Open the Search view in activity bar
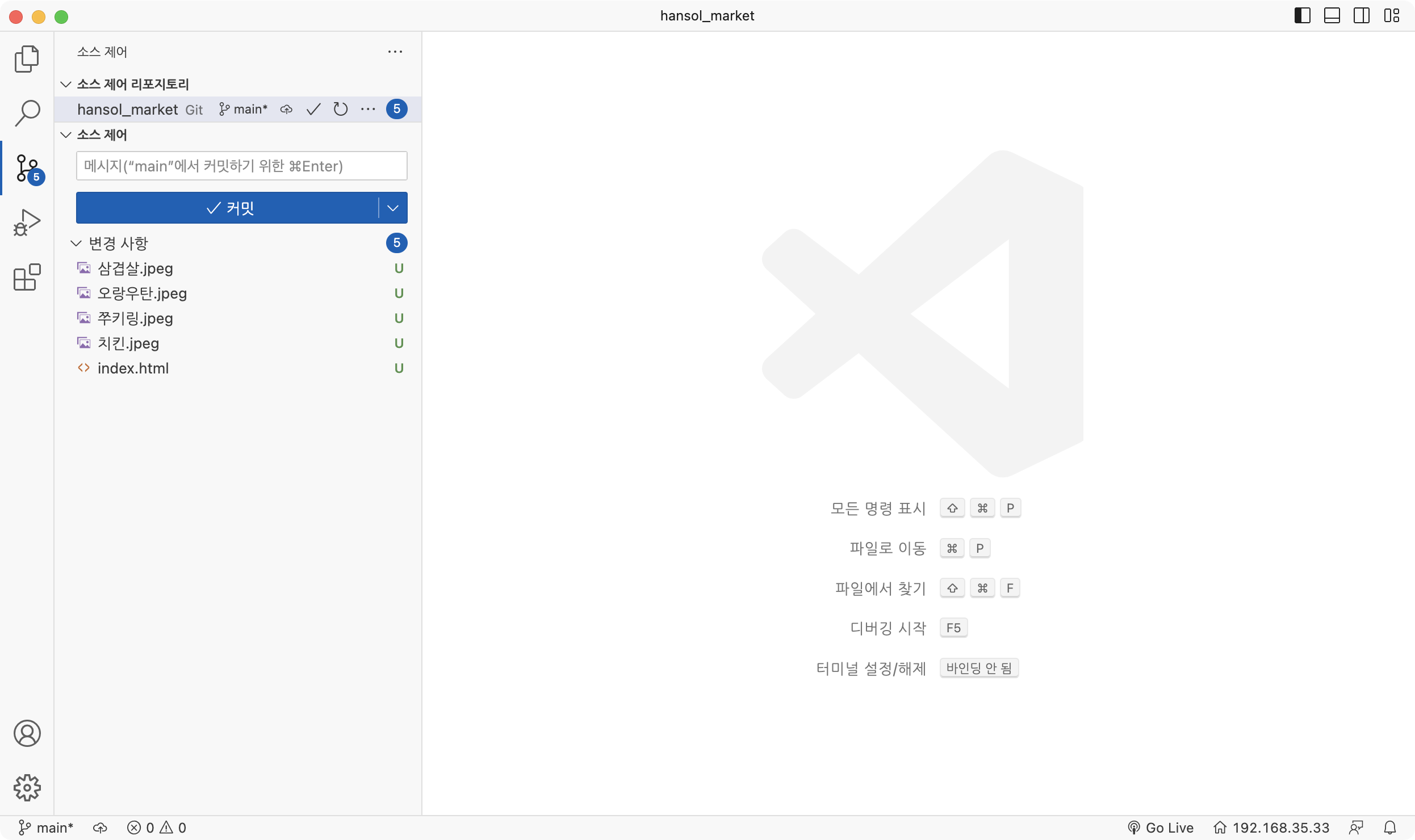The image size is (1415, 840). click(27, 113)
